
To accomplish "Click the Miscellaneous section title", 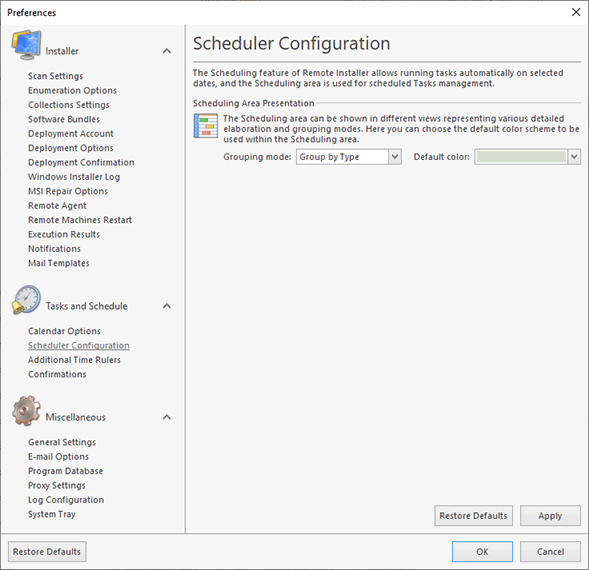I will [76, 417].
